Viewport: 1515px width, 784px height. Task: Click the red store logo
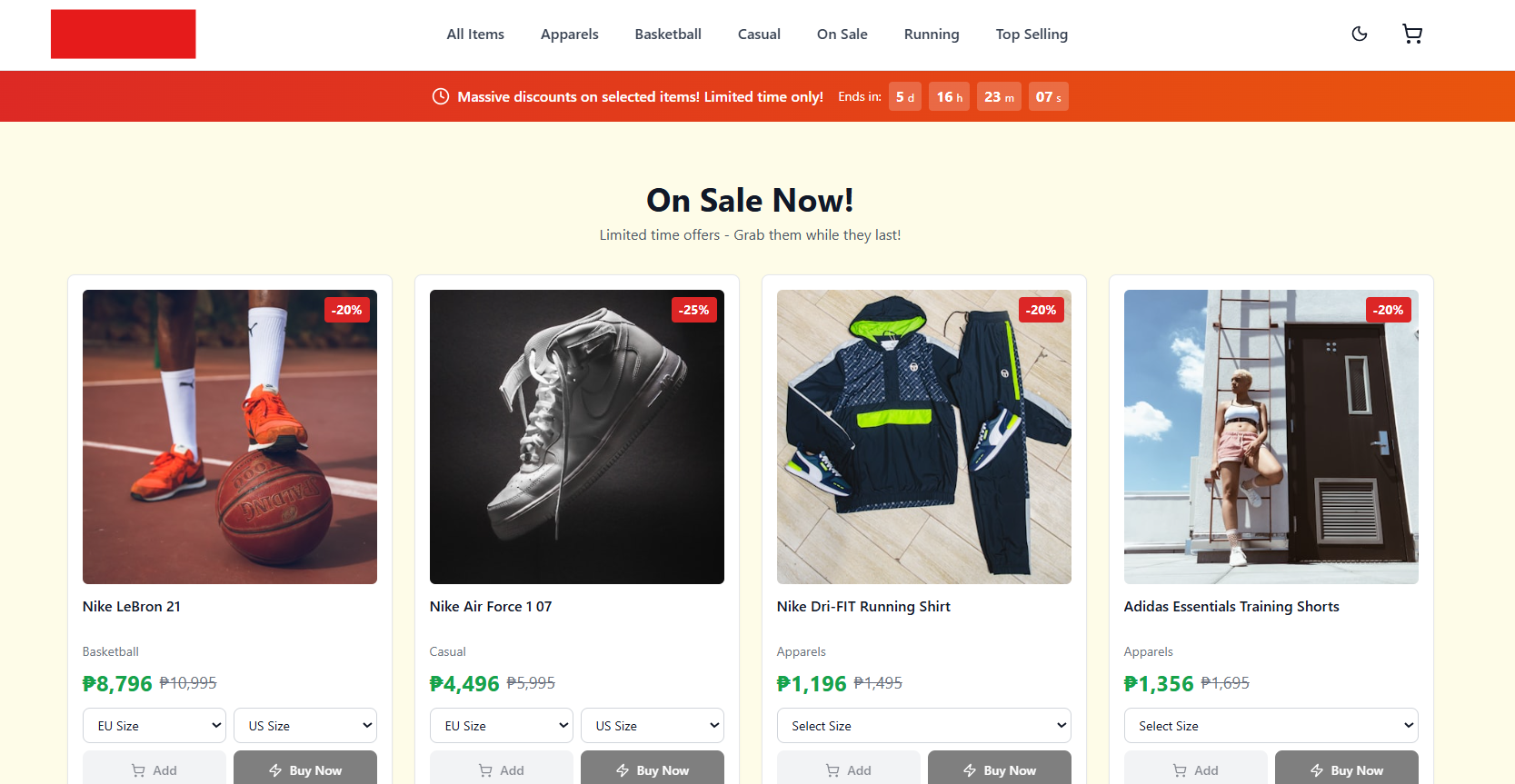124,34
